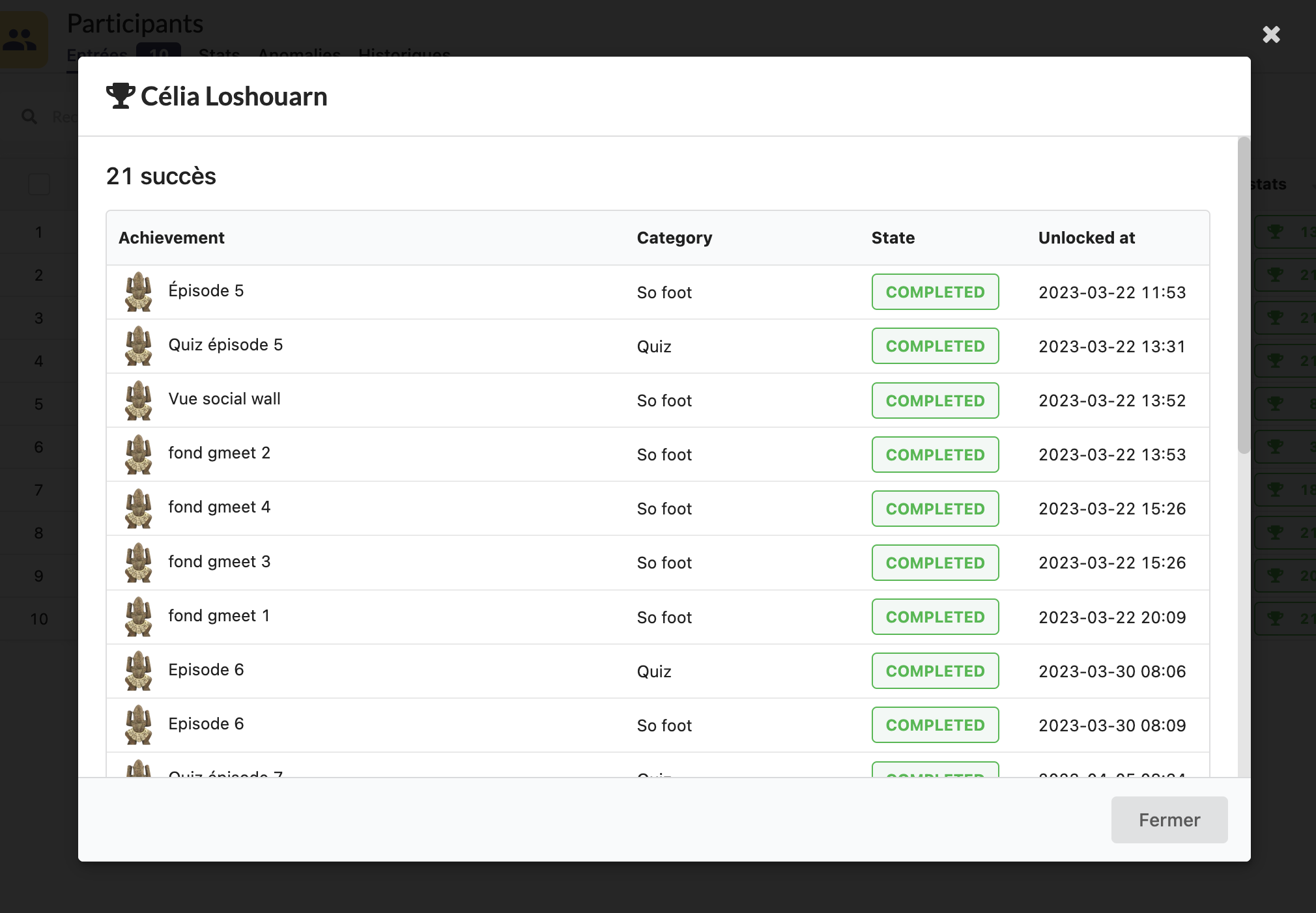Click the fond gmeet 2 badge icon
This screenshot has width=1316, height=913.
[x=139, y=454]
